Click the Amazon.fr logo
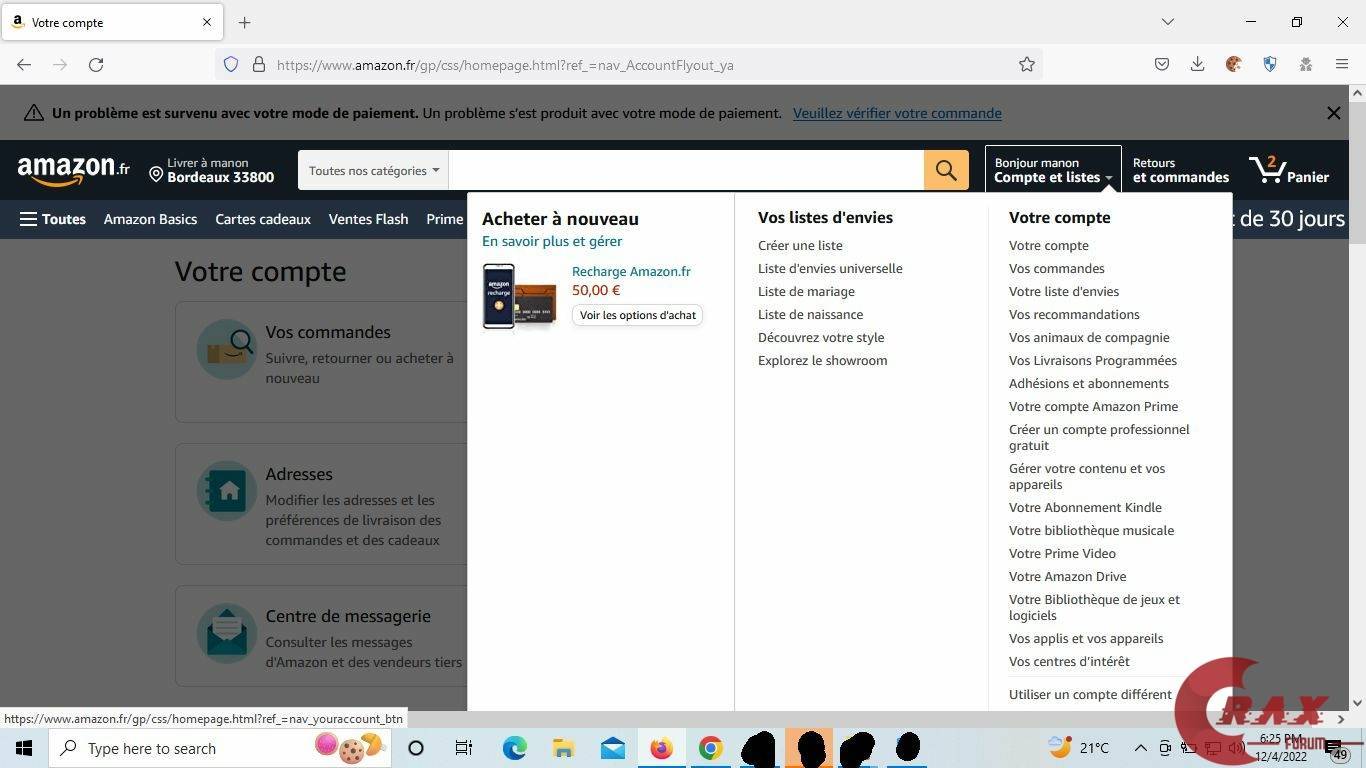 [x=74, y=170]
